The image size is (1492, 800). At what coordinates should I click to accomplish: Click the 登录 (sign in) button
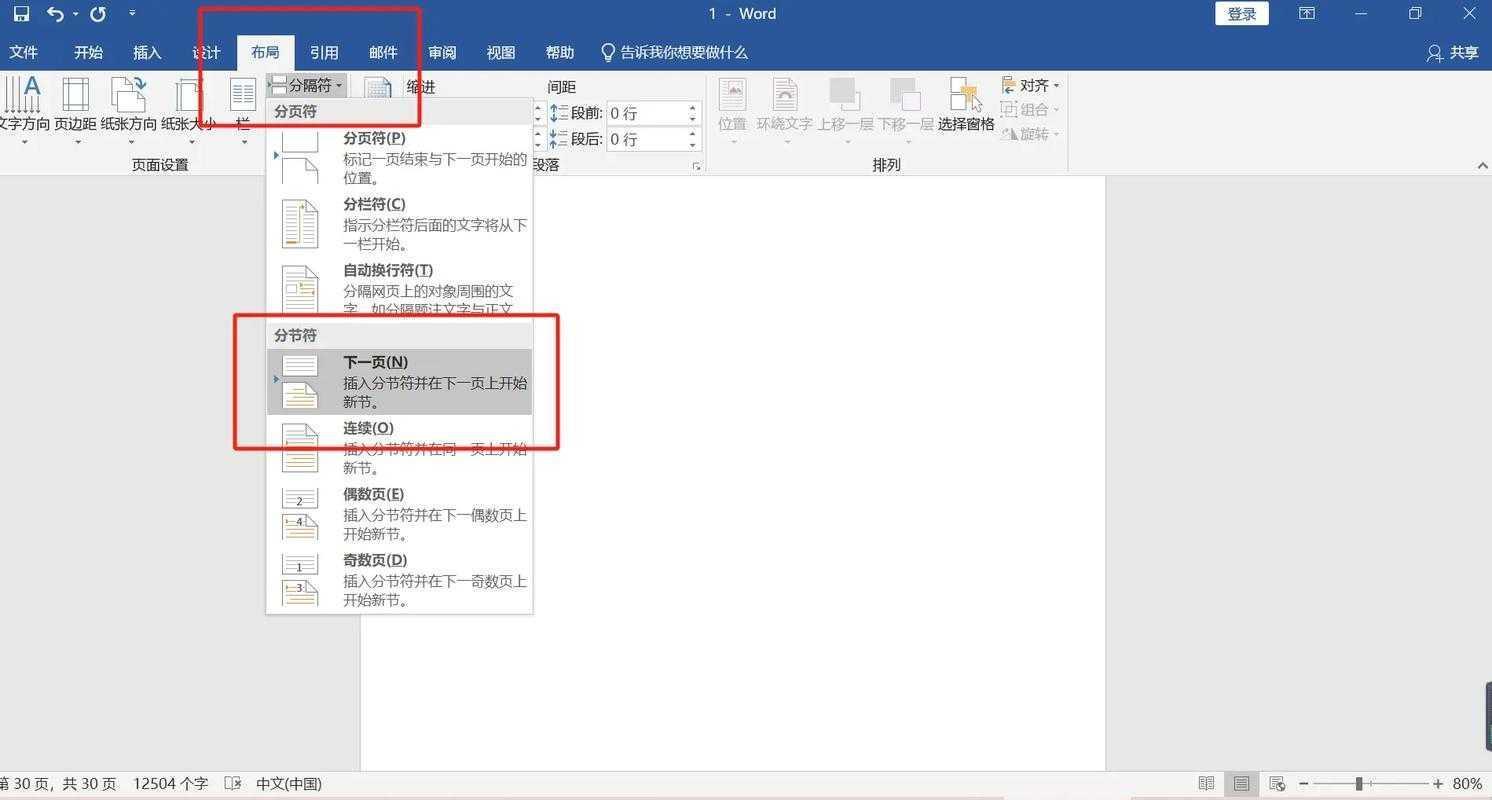[1241, 13]
